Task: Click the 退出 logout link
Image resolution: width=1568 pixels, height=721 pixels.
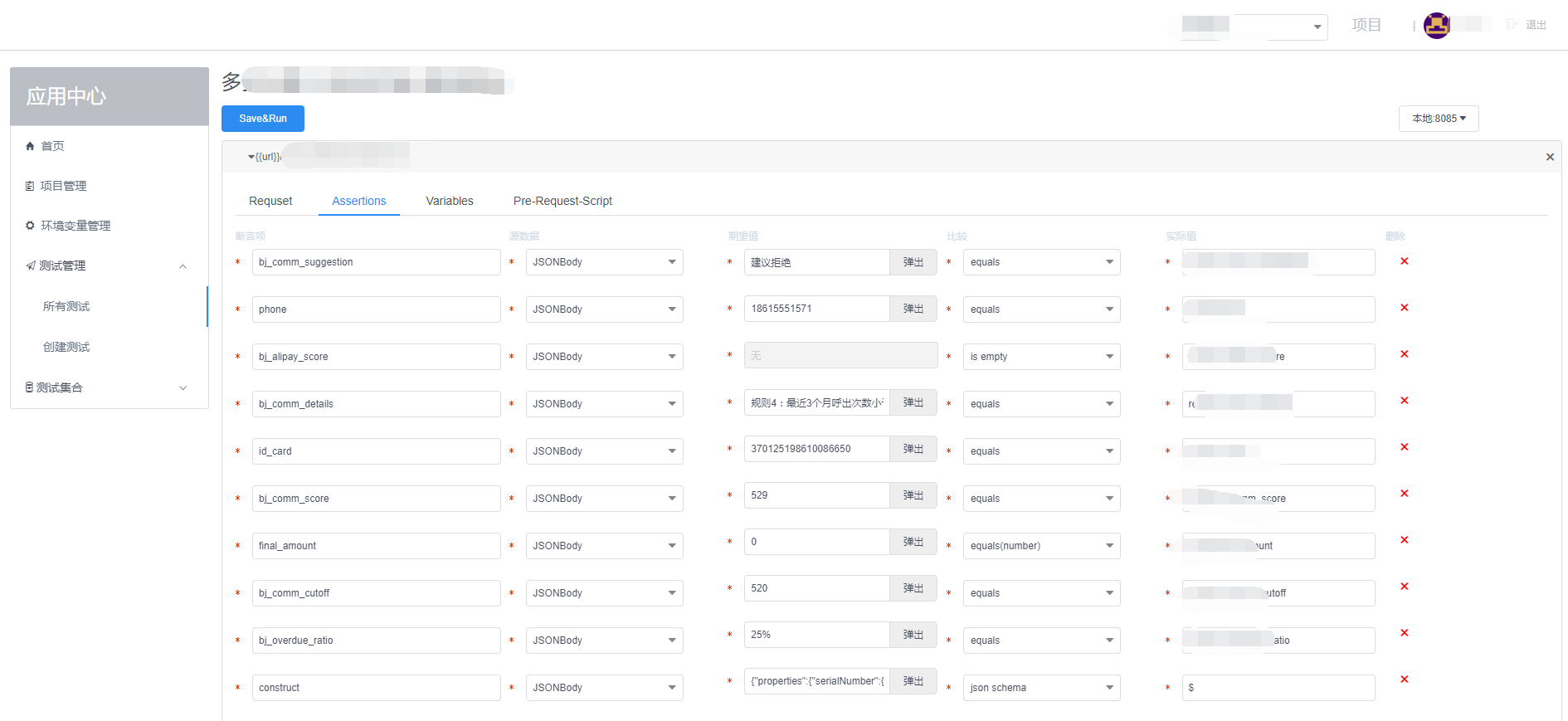Action: 1536,25
